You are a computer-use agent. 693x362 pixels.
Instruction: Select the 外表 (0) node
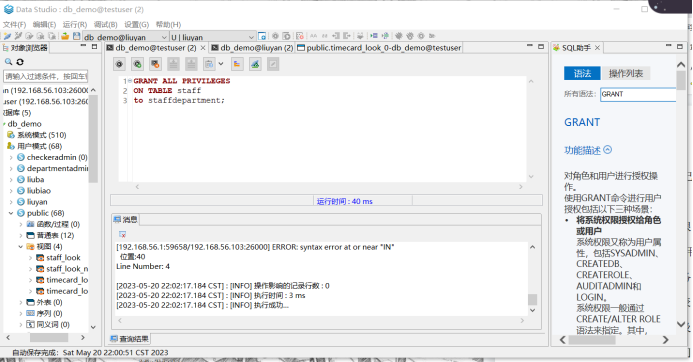(45, 302)
